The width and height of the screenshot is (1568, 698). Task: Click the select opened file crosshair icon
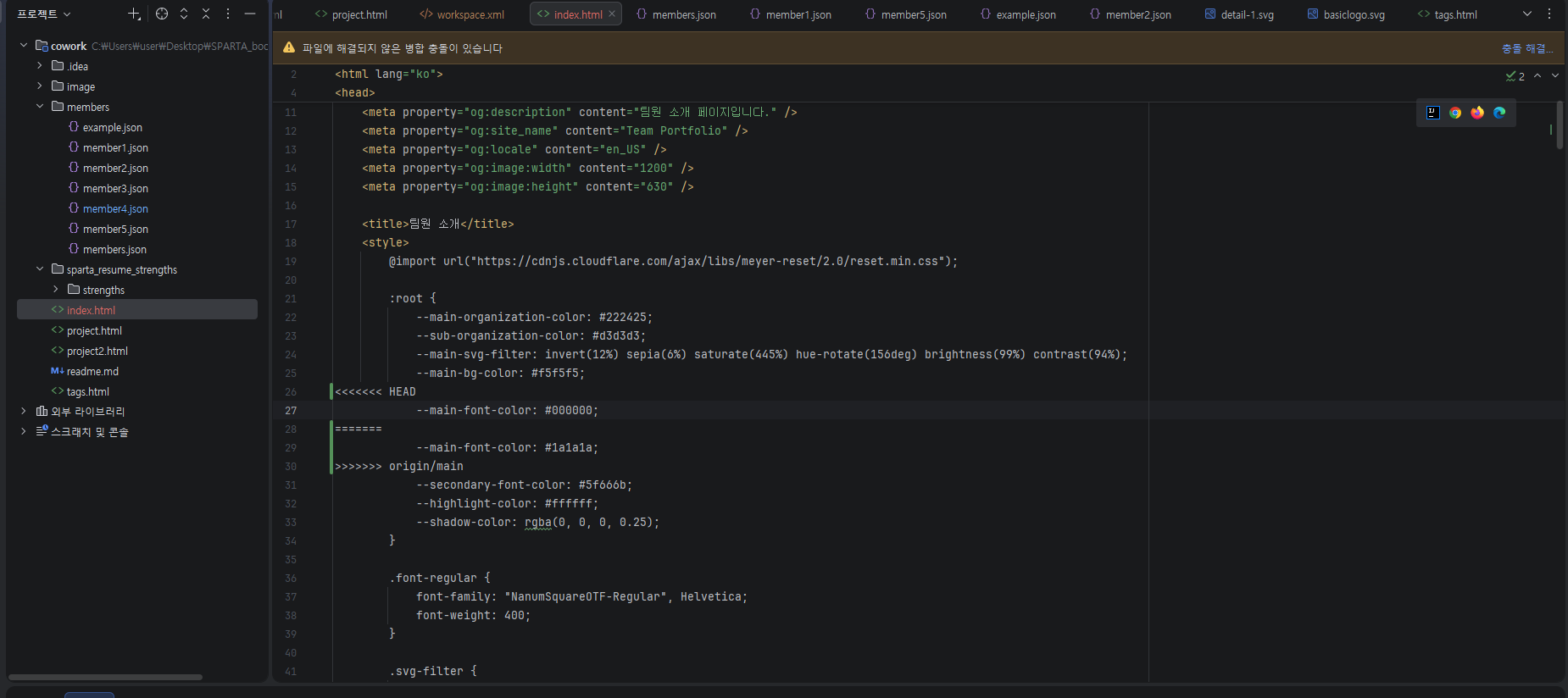click(162, 14)
